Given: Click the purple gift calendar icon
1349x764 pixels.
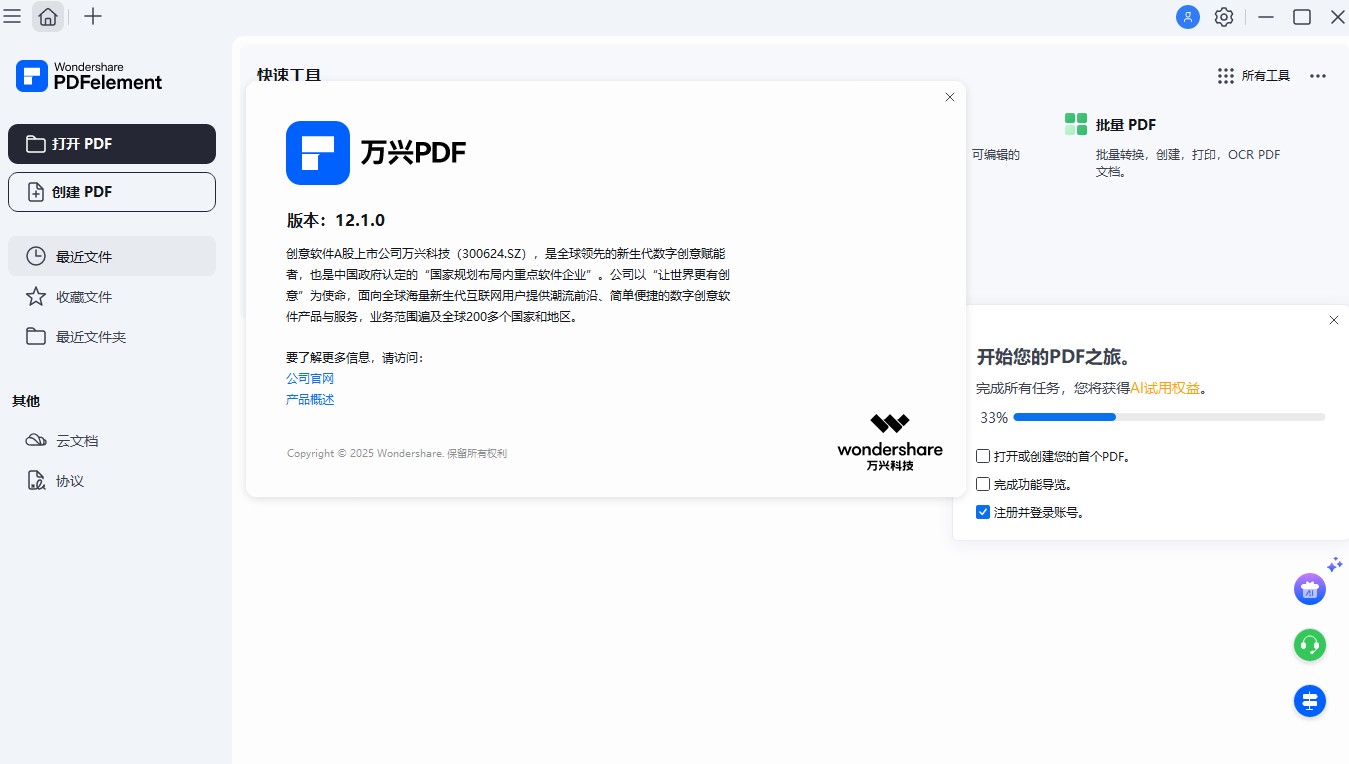Looking at the screenshot, I should [1309, 589].
